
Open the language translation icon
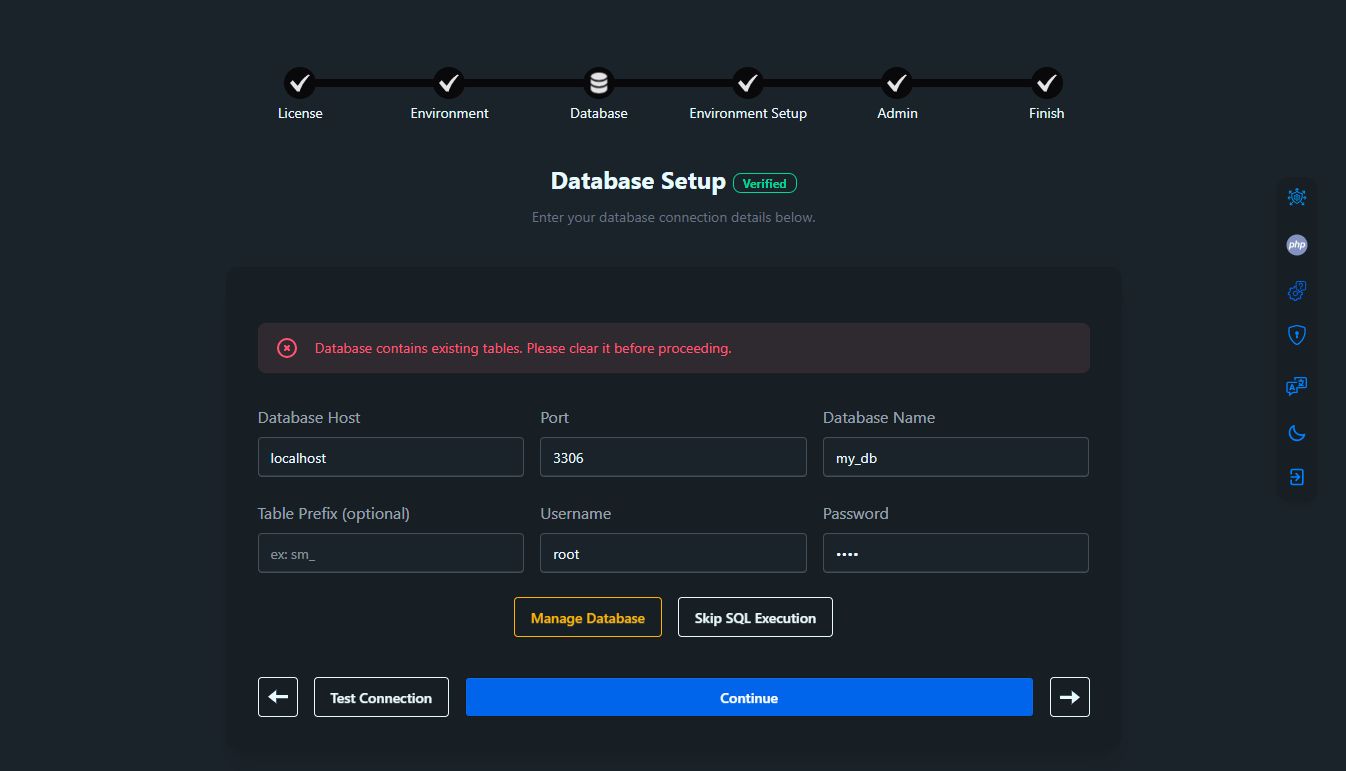coord(1296,386)
